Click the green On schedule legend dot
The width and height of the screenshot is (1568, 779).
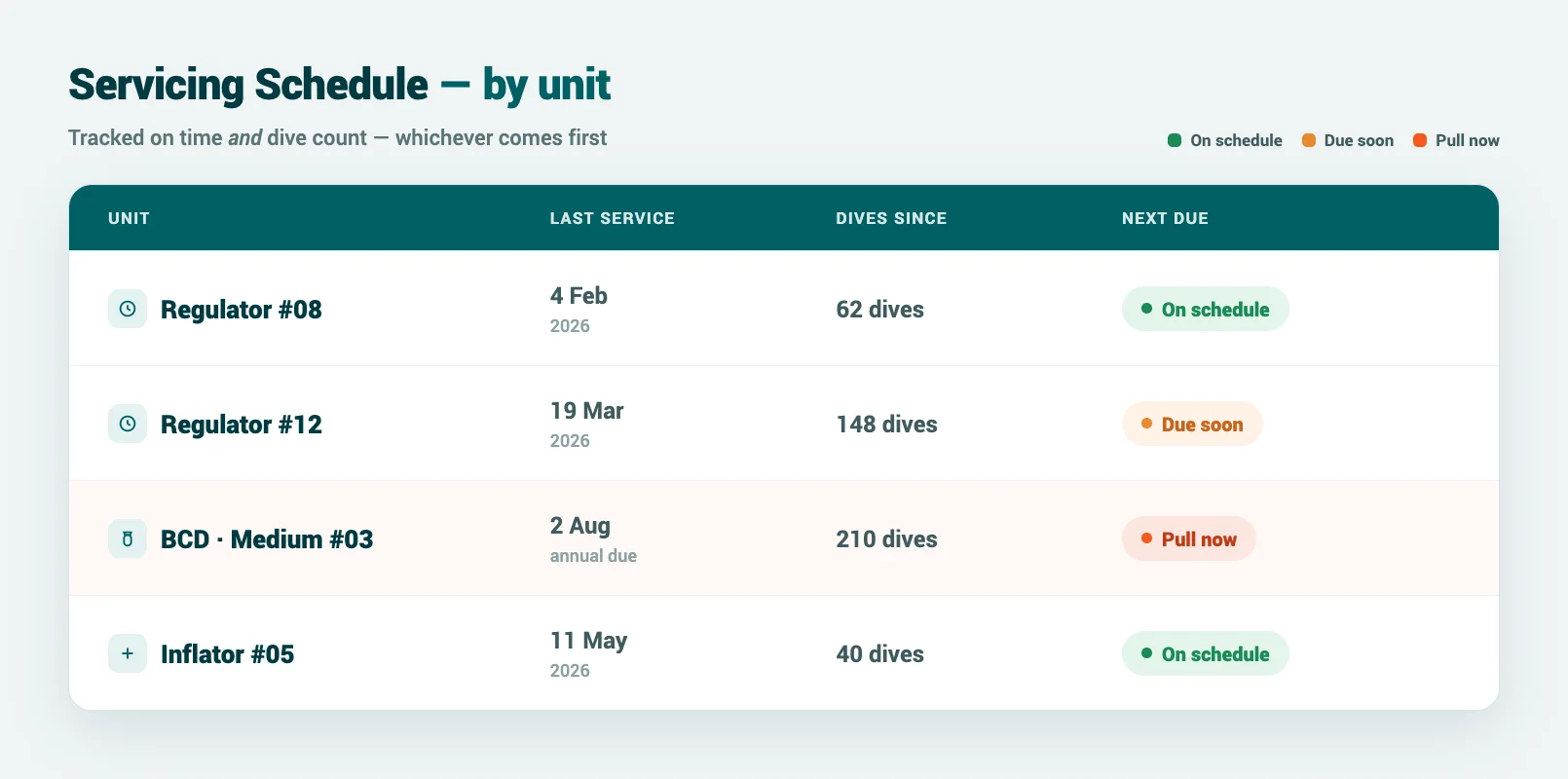click(x=1175, y=140)
